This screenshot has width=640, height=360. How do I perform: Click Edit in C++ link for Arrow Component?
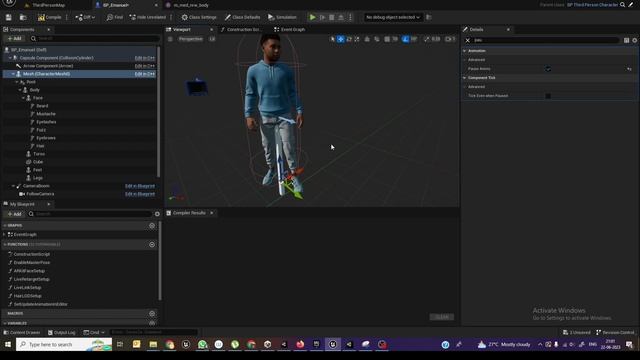click(x=144, y=66)
